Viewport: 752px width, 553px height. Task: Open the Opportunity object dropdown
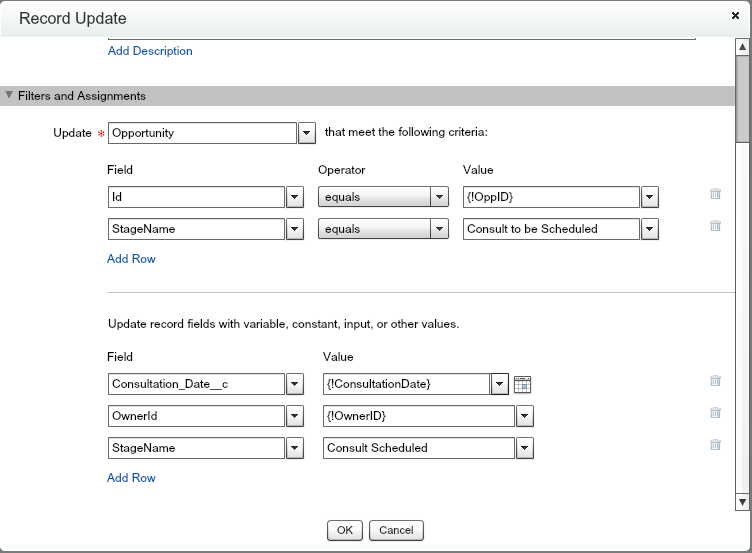(307, 133)
